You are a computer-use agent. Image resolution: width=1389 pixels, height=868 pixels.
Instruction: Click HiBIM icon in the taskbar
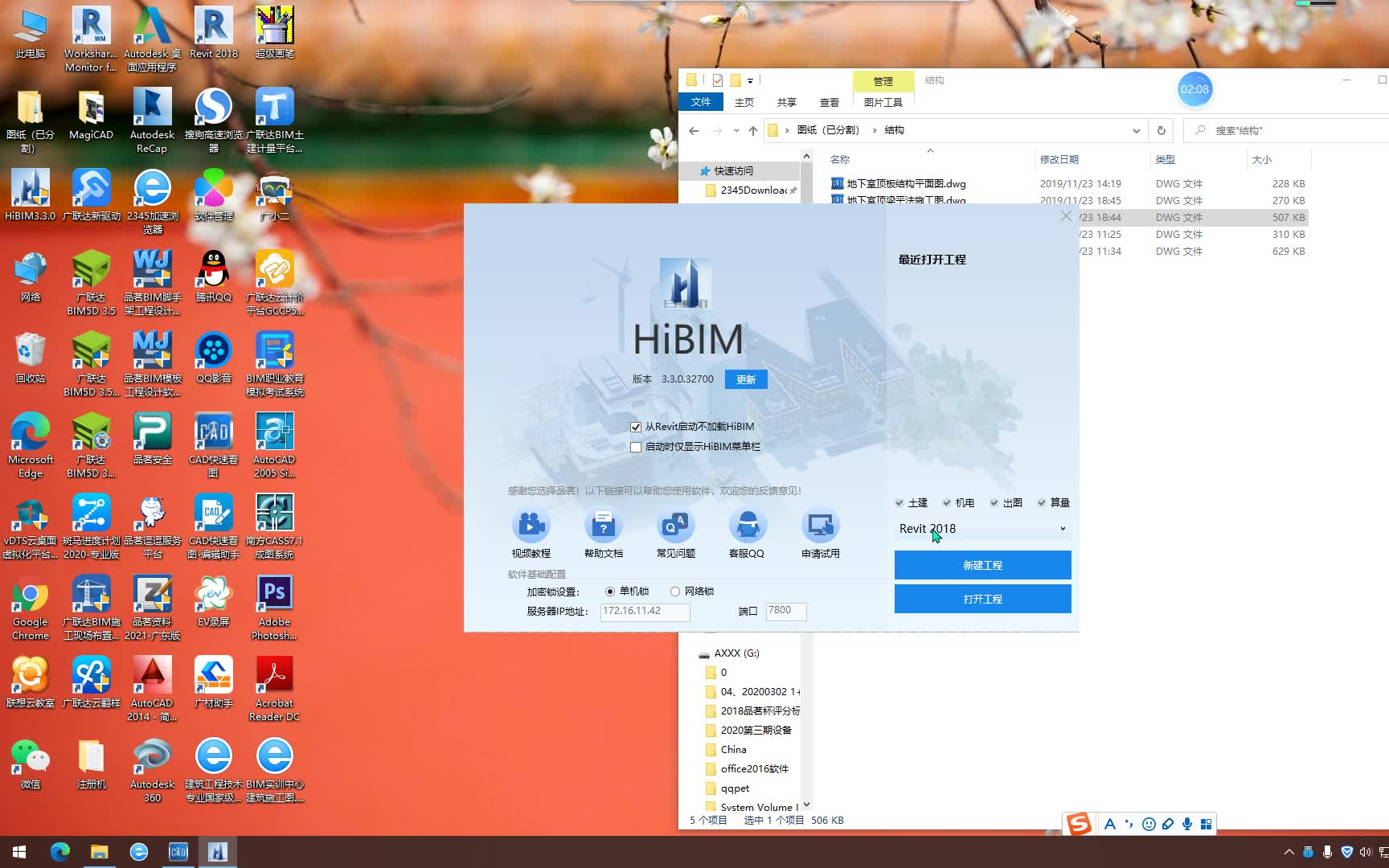point(217,852)
